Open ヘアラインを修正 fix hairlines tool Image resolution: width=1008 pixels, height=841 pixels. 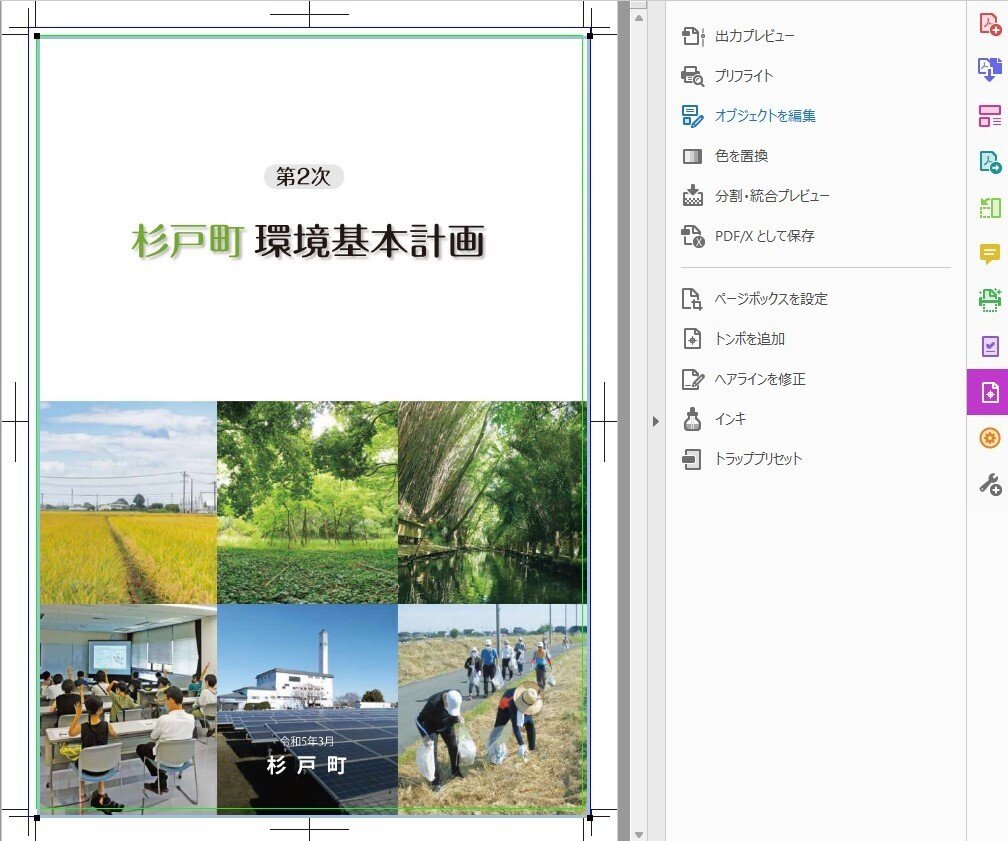point(744,379)
